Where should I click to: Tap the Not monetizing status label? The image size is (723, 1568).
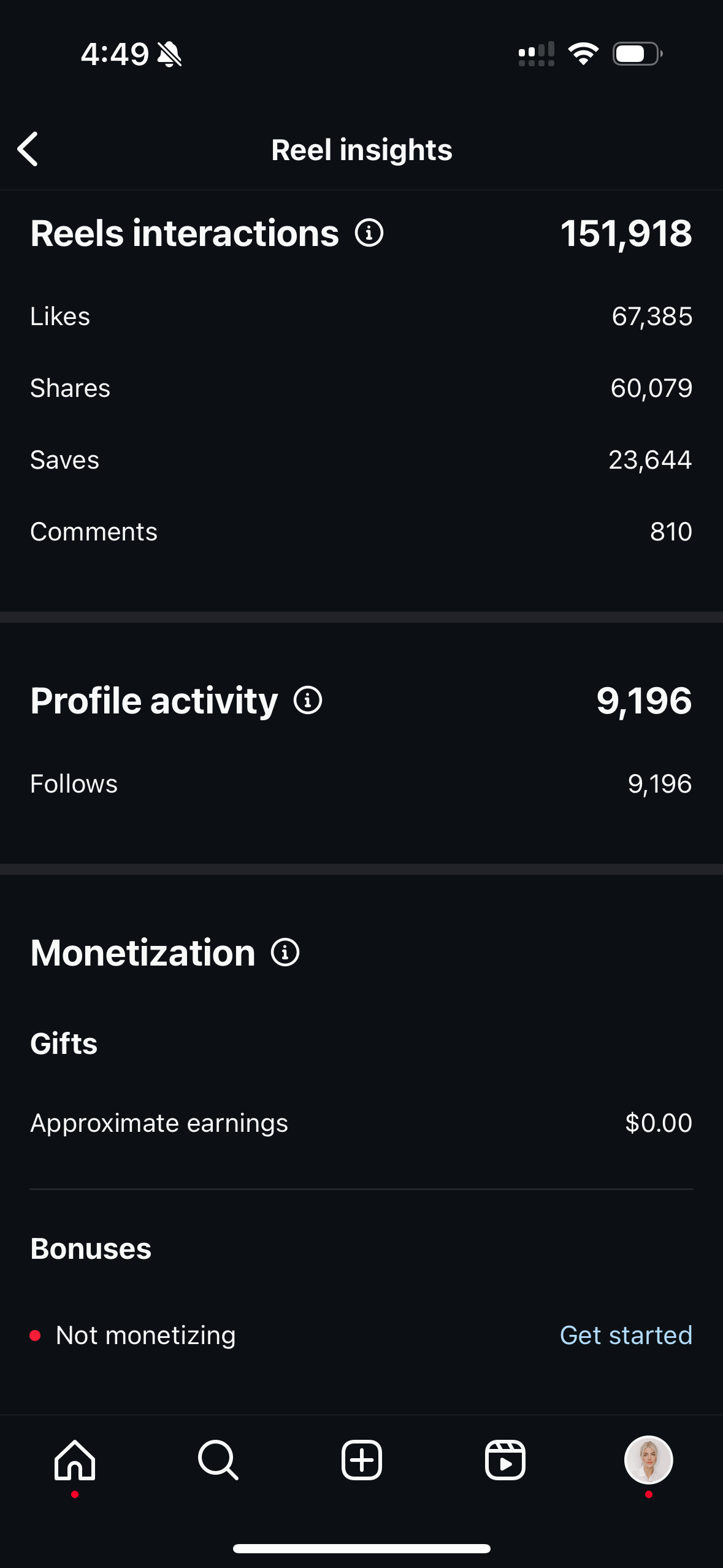[145, 1335]
